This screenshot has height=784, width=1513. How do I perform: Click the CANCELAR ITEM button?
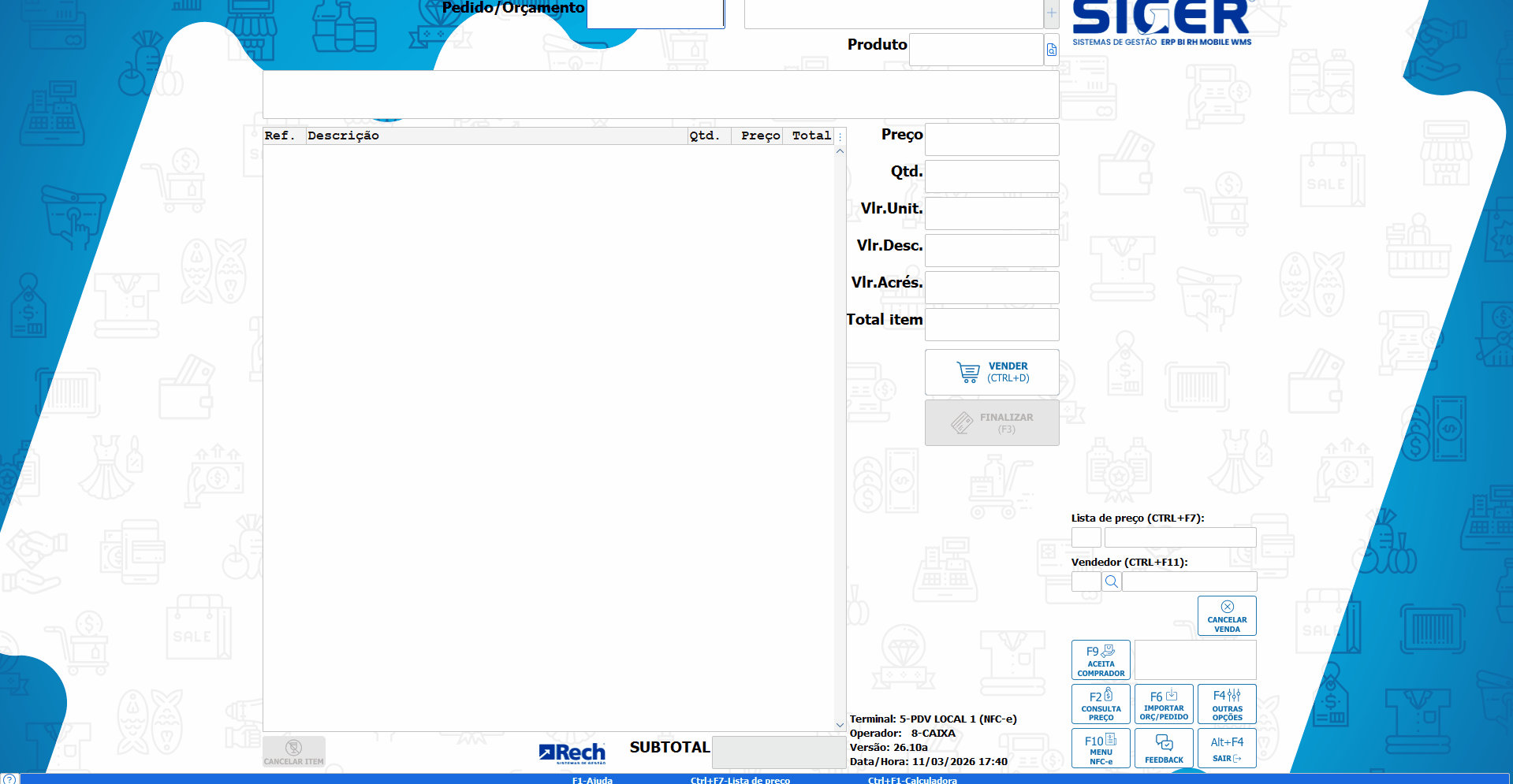click(294, 752)
